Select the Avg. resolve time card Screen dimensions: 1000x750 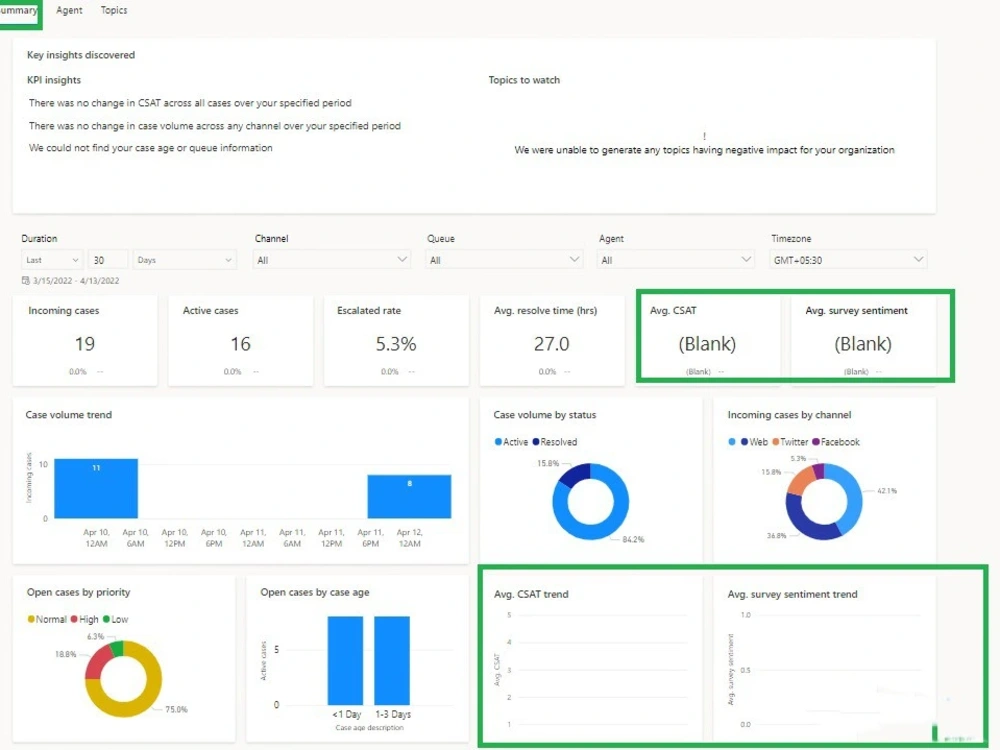(552, 341)
